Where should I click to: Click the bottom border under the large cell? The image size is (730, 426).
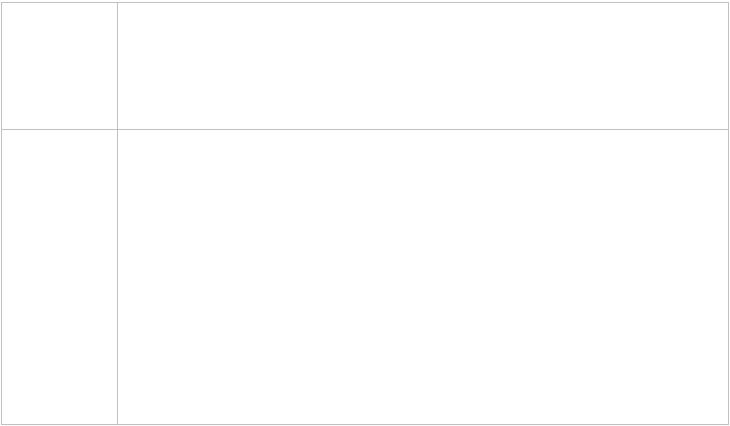point(423,422)
